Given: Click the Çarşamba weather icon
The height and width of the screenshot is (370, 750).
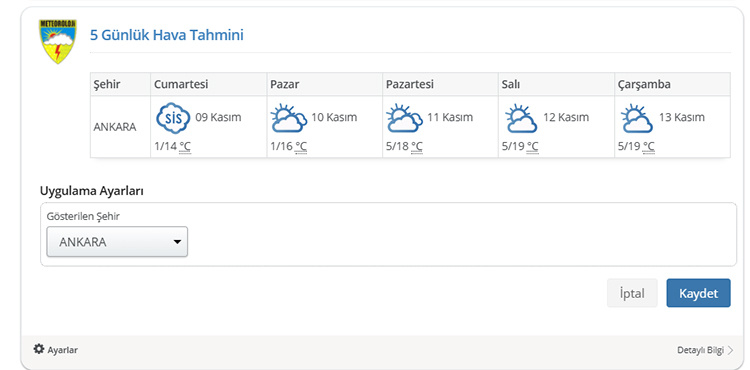Looking at the screenshot, I should point(637,118).
